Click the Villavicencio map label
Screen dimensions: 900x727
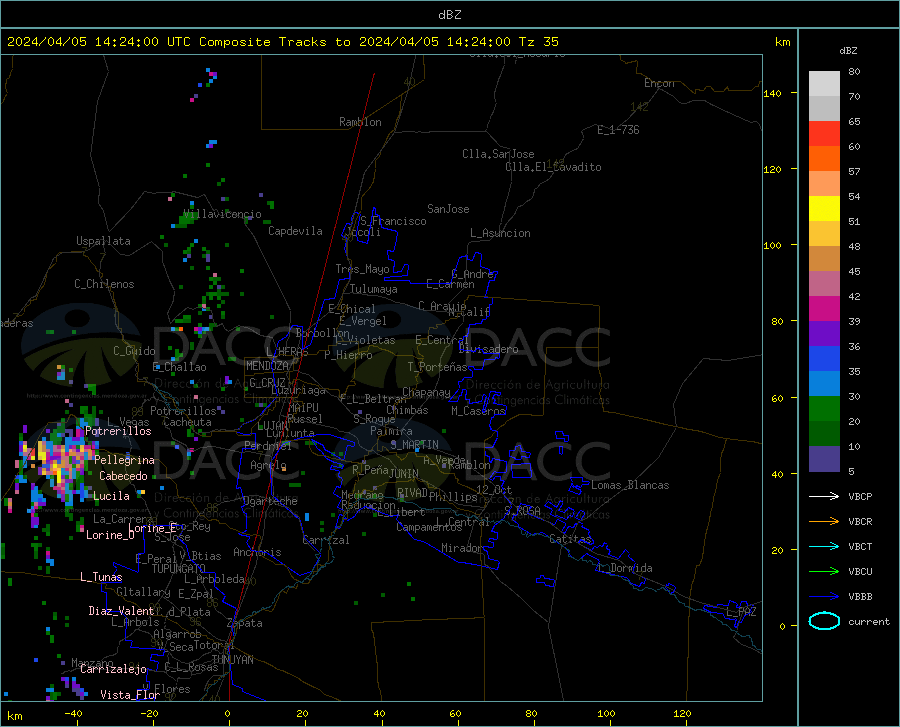pos(222,214)
